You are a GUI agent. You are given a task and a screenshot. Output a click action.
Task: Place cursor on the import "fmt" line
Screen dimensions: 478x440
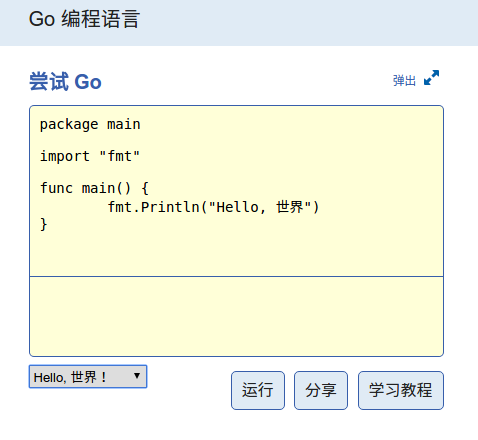coord(90,156)
